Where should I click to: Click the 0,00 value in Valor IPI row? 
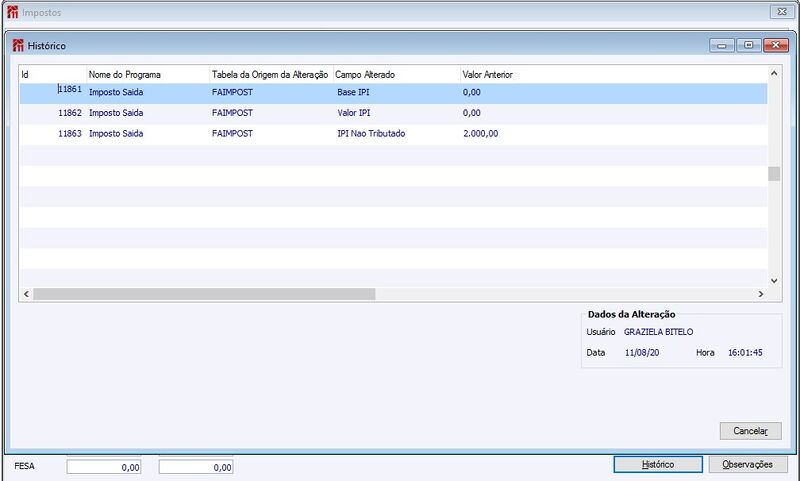click(471, 113)
